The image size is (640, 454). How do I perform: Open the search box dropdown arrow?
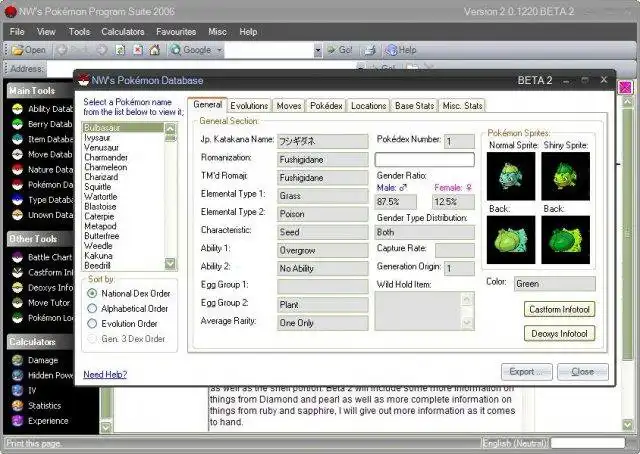(x=318, y=51)
